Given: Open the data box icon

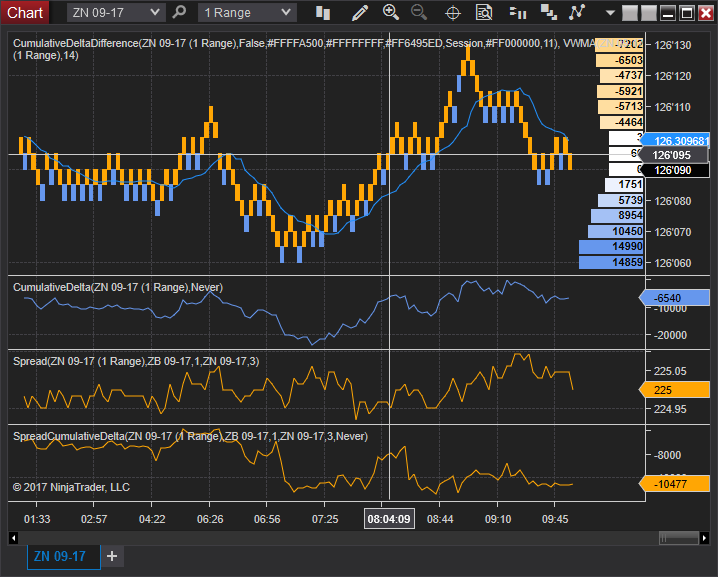Looking at the screenshot, I should pos(484,12).
